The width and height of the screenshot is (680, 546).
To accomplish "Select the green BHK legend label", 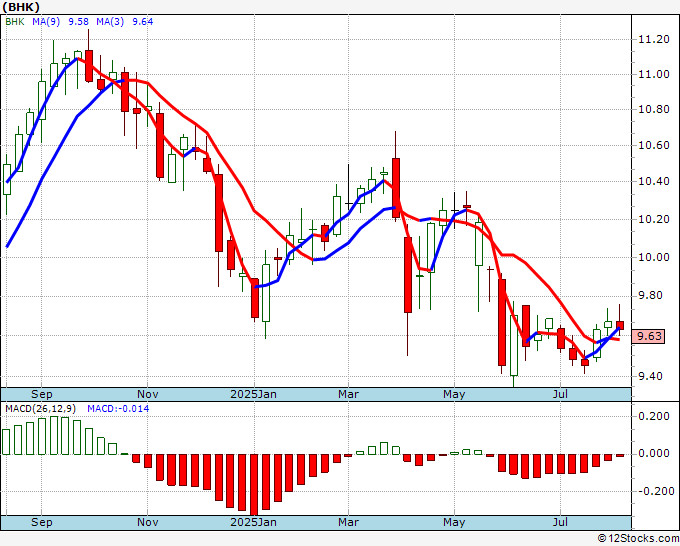I will (15, 22).
